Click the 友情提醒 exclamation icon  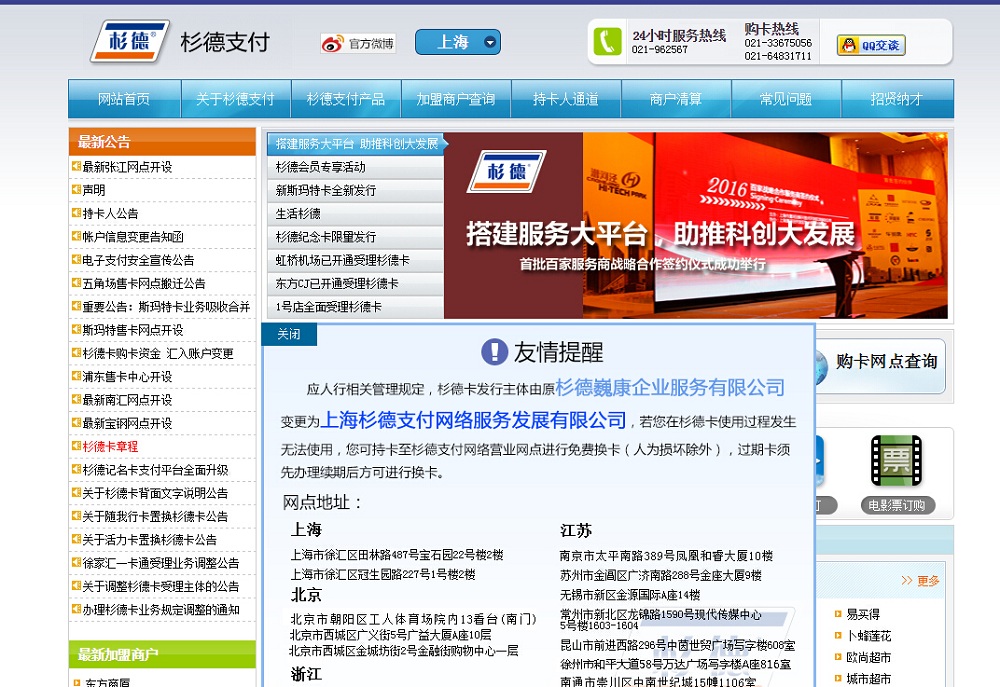click(494, 351)
